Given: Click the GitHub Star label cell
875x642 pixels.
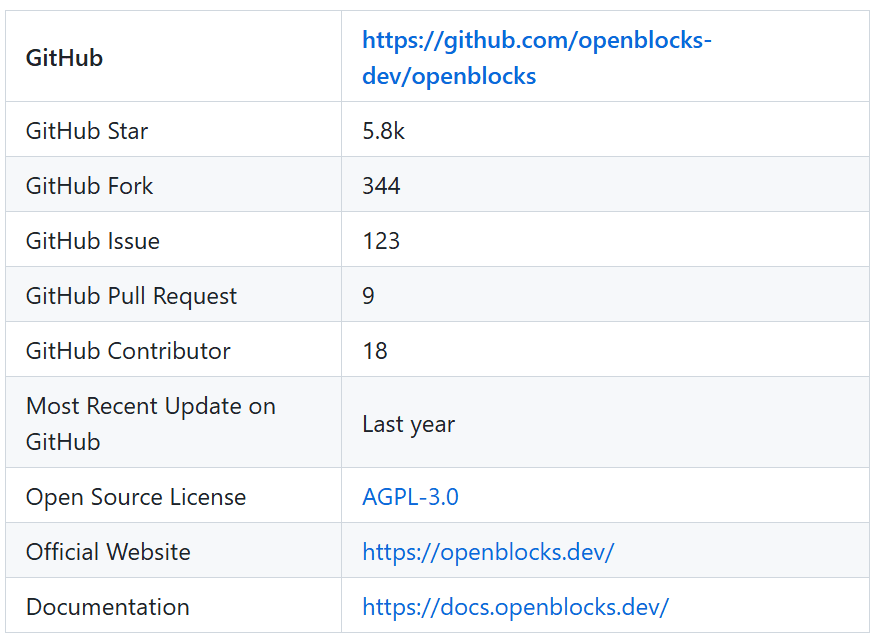Looking at the screenshot, I should [x=174, y=130].
